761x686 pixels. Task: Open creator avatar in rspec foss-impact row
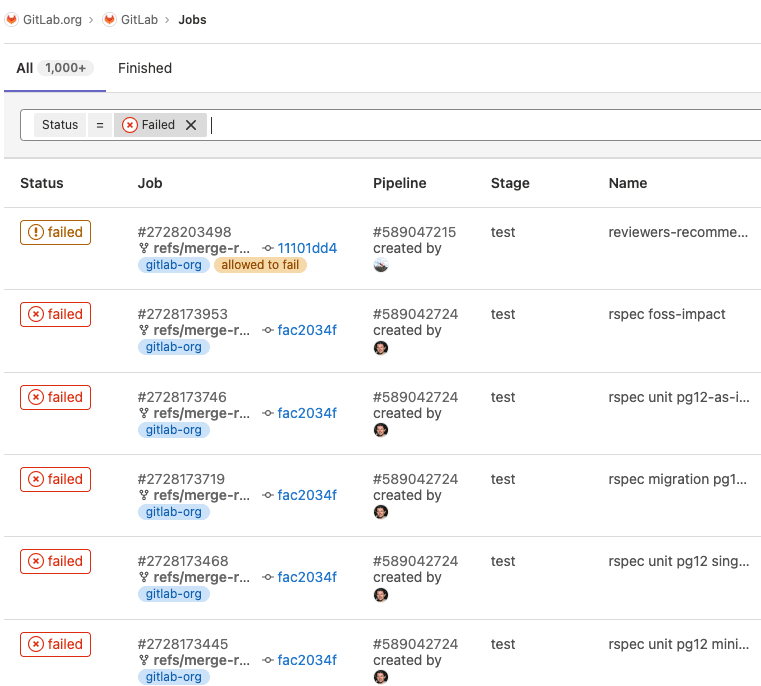[x=381, y=348]
